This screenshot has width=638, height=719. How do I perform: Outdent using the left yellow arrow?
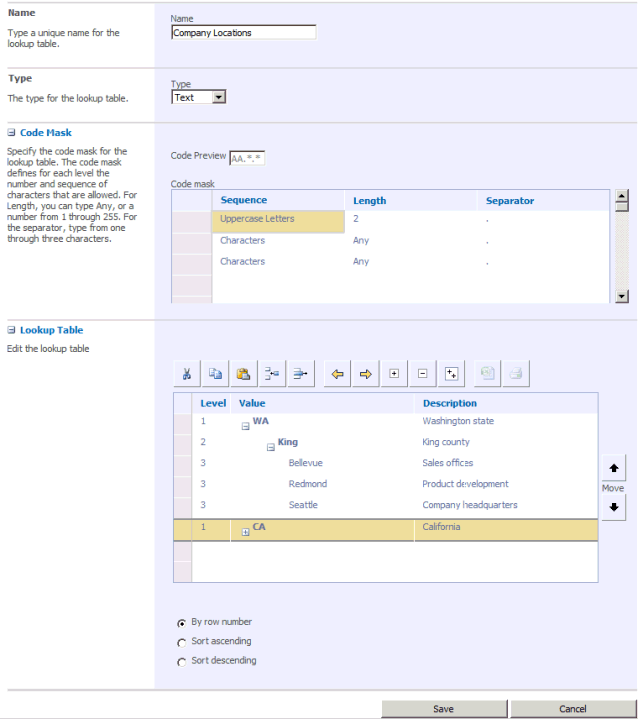click(x=337, y=374)
